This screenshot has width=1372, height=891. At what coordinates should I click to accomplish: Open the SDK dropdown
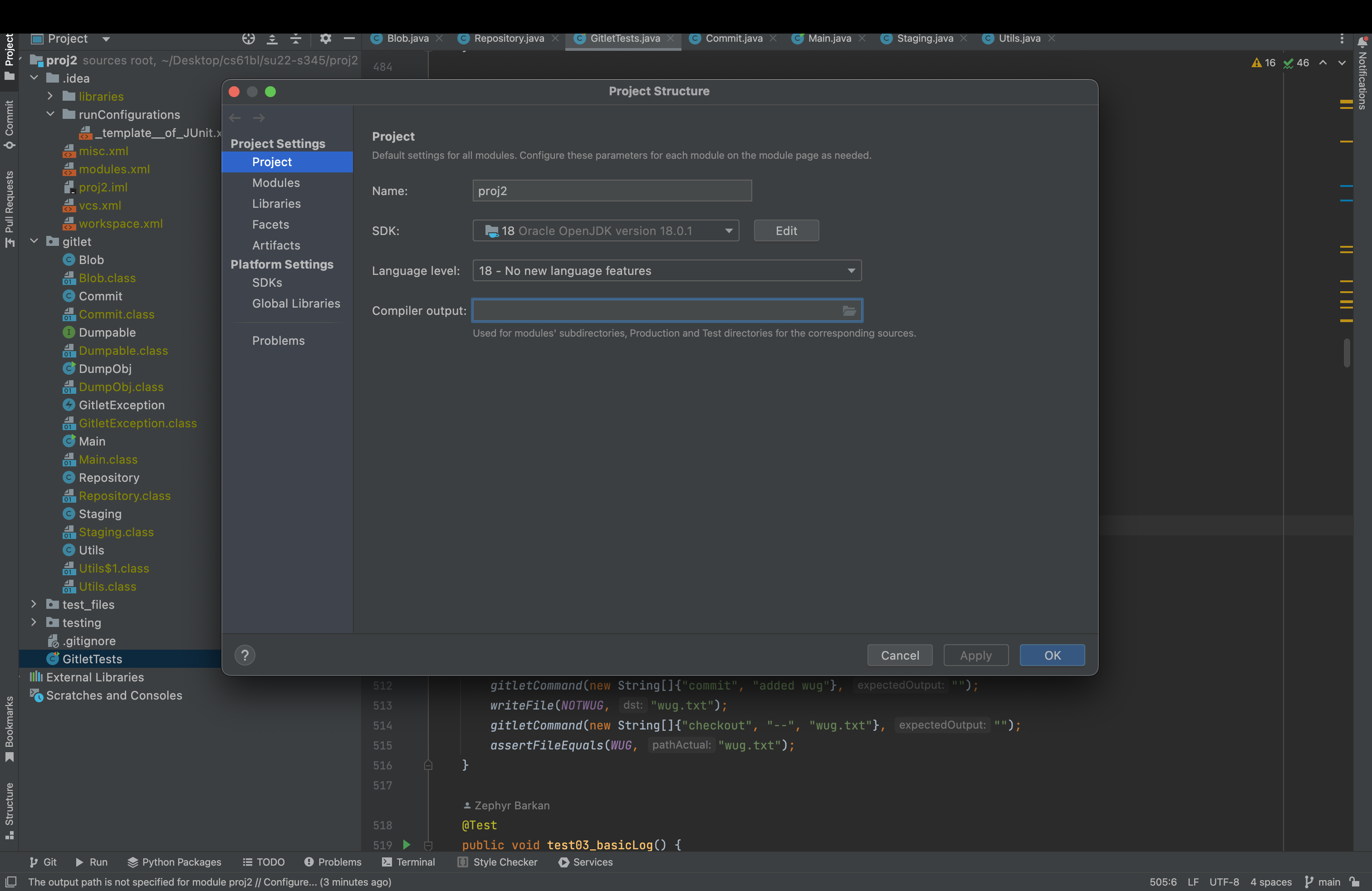click(x=729, y=231)
